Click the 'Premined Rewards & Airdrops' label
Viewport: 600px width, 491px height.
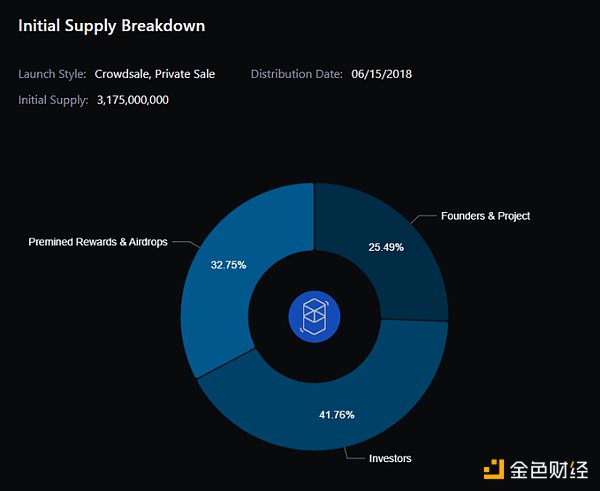[x=98, y=242]
